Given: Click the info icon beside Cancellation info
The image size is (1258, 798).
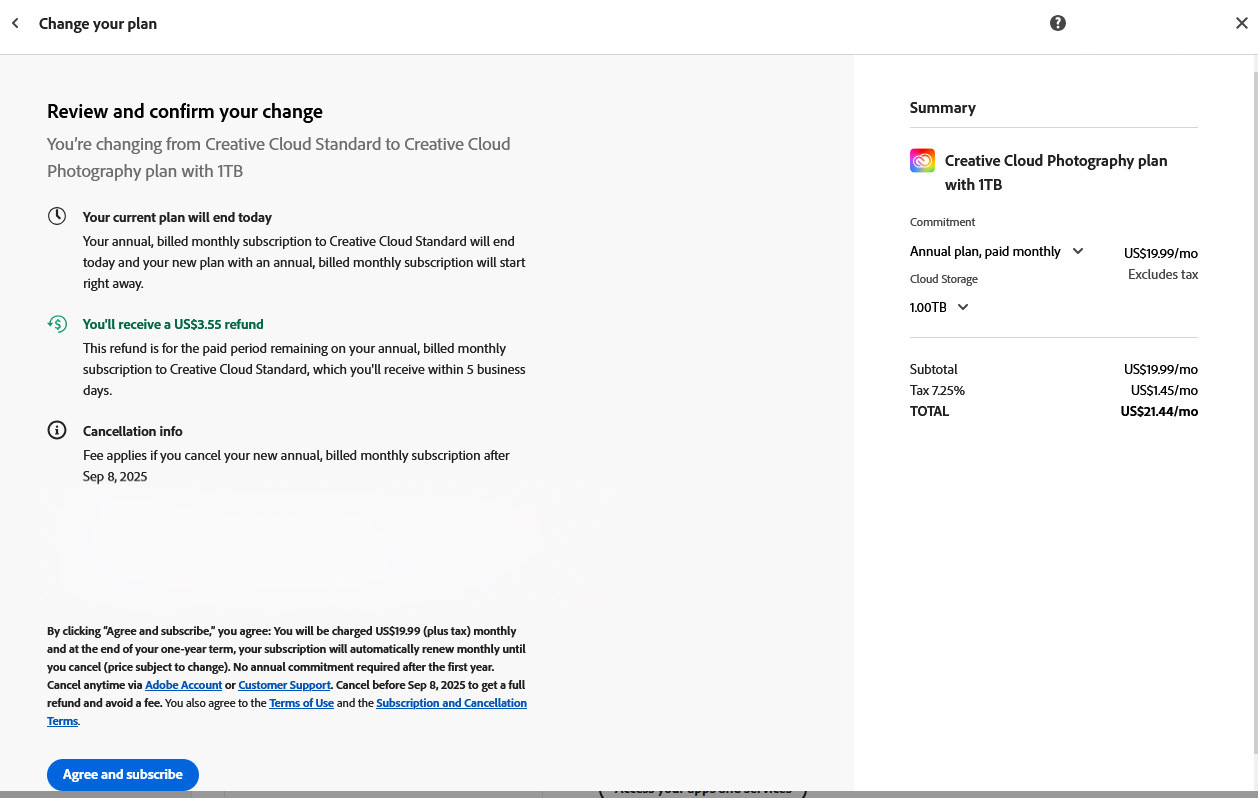Looking at the screenshot, I should coord(57,430).
